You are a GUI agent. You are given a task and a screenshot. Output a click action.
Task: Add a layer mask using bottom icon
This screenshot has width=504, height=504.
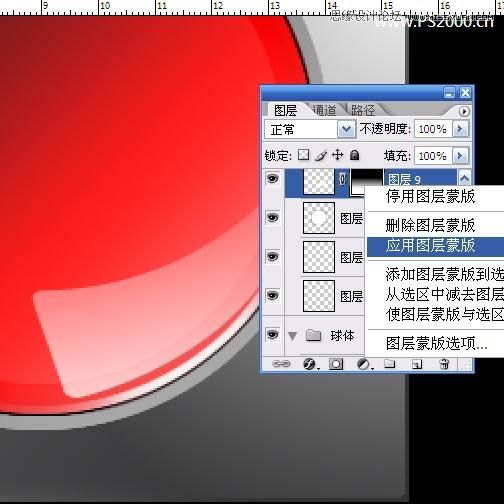[x=336, y=364]
